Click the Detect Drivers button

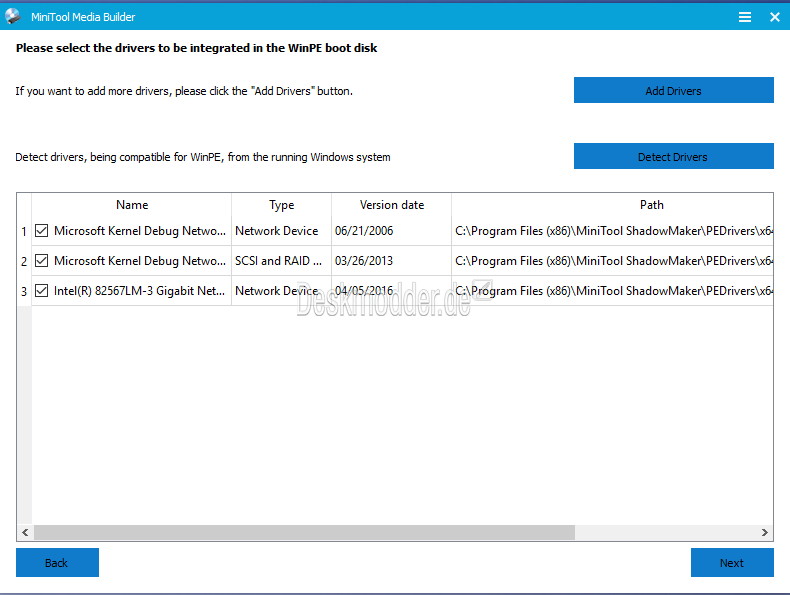click(x=674, y=156)
